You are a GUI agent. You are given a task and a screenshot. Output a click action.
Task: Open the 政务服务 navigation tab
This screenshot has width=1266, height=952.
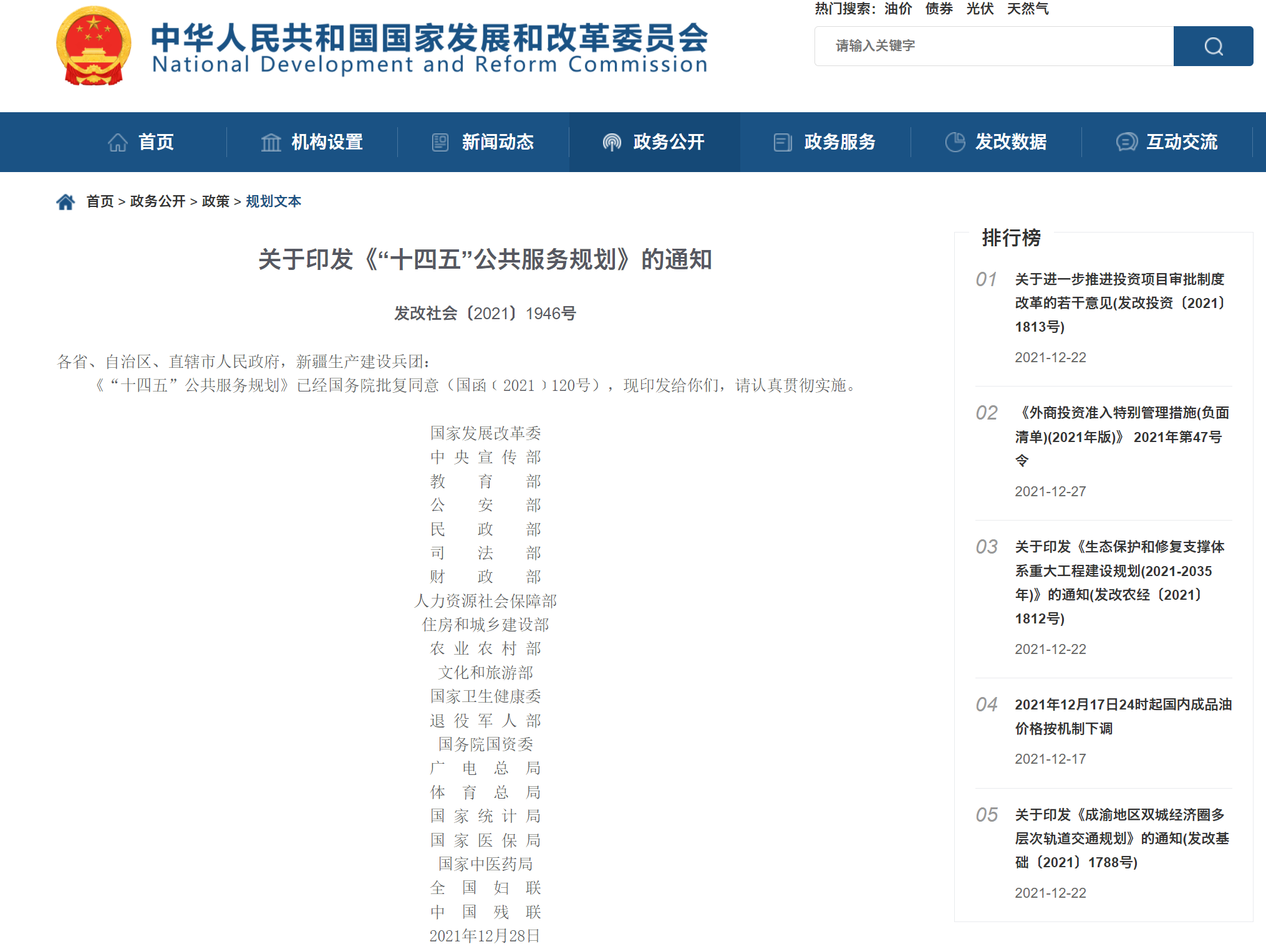[825, 142]
